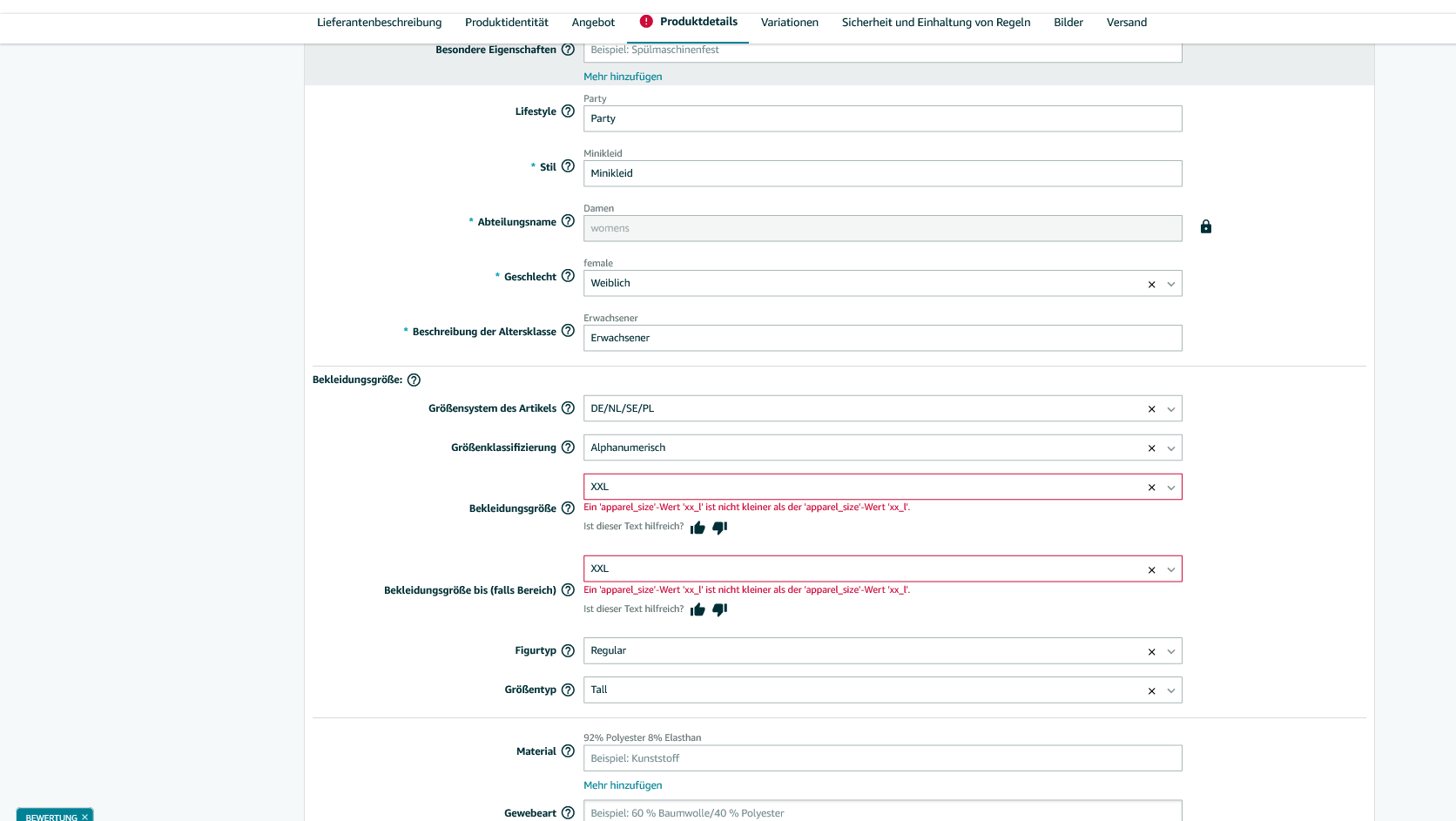
Task: Click the Stil input containing Minikleid
Action: pyautogui.click(x=883, y=173)
